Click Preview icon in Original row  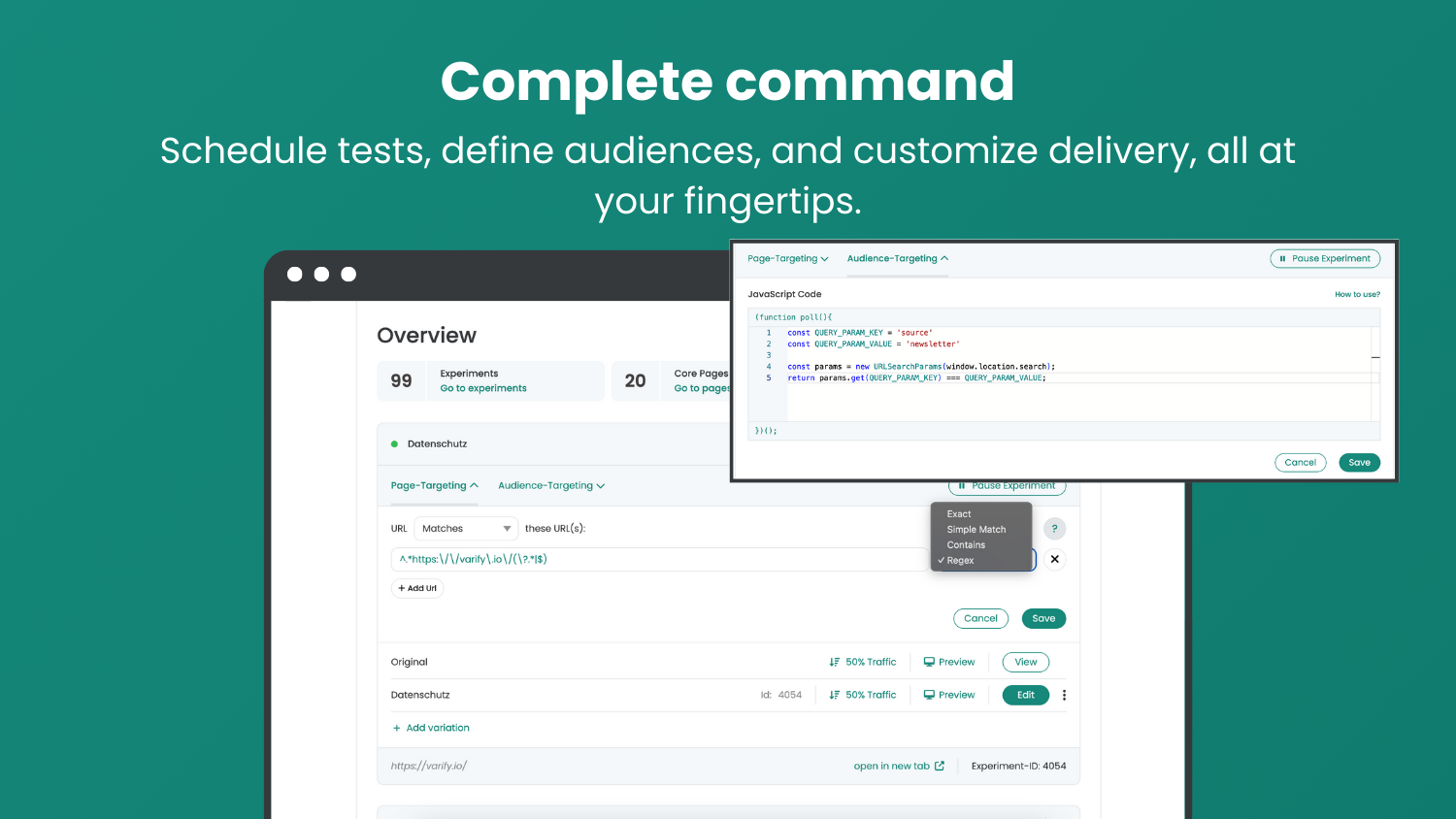click(x=929, y=662)
